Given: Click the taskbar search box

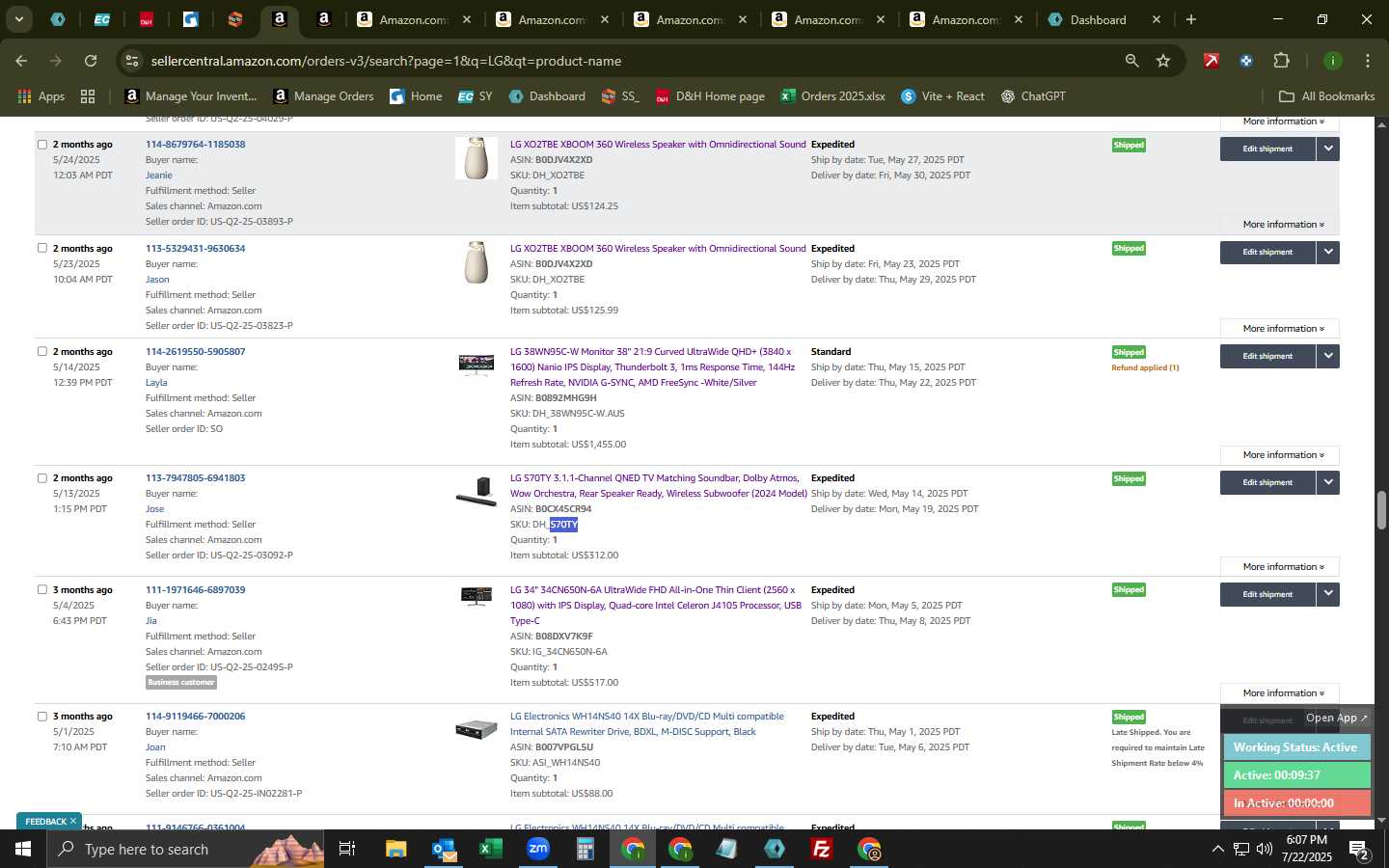Looking at the screenshot, I should (185, 849).
